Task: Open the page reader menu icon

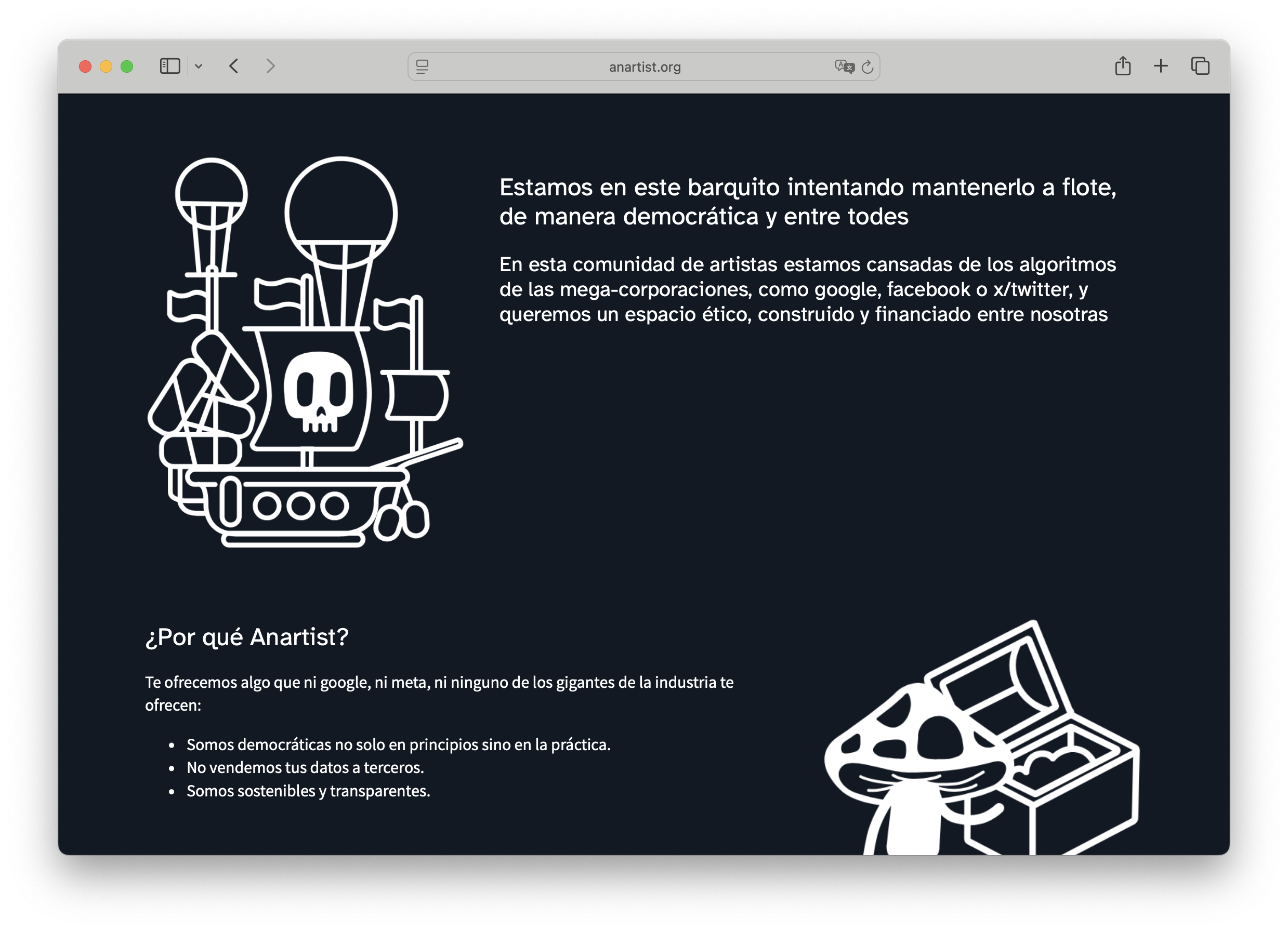Action: point(422,67)
